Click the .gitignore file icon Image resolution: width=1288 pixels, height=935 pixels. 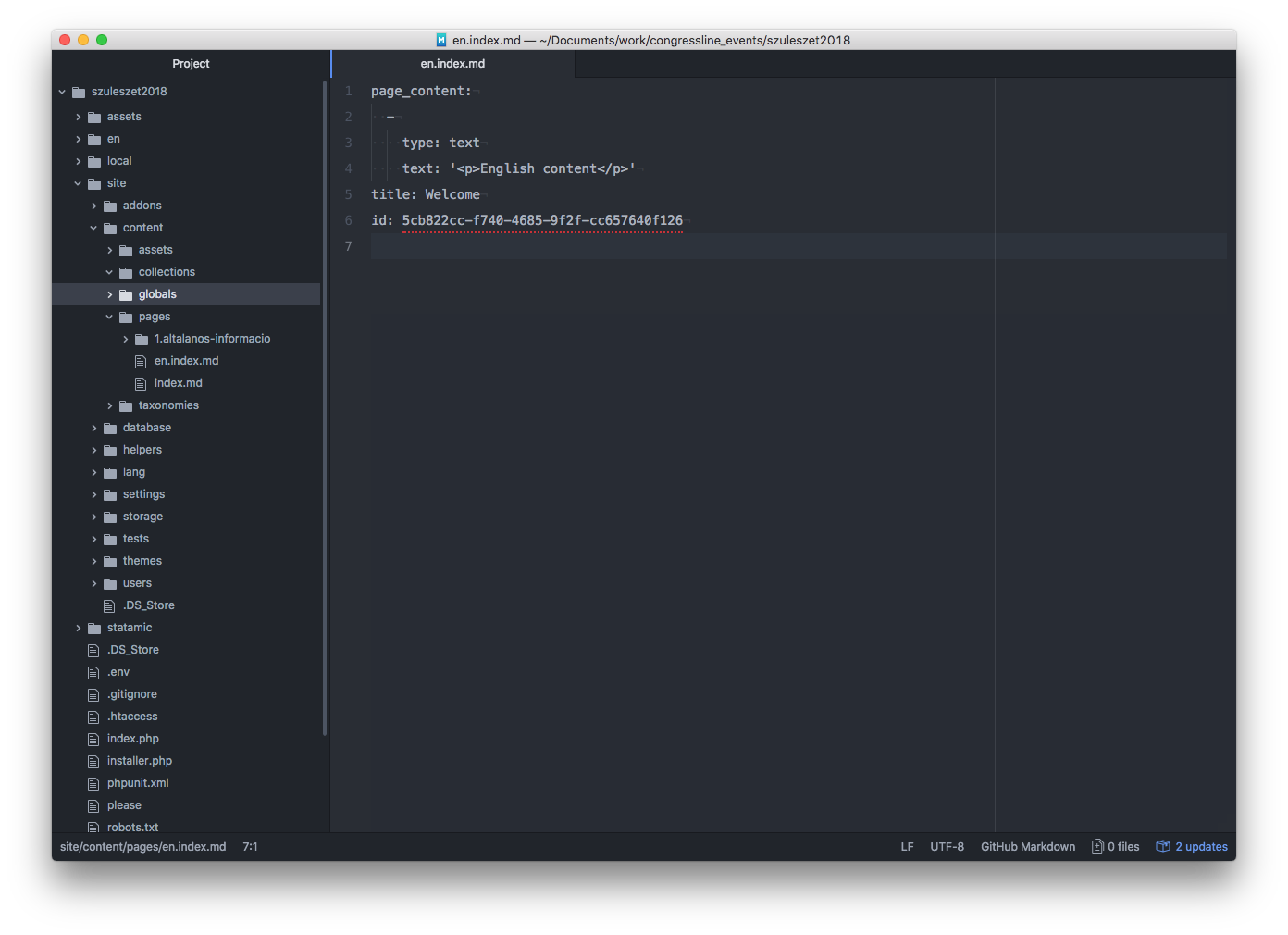pos(93,694)
